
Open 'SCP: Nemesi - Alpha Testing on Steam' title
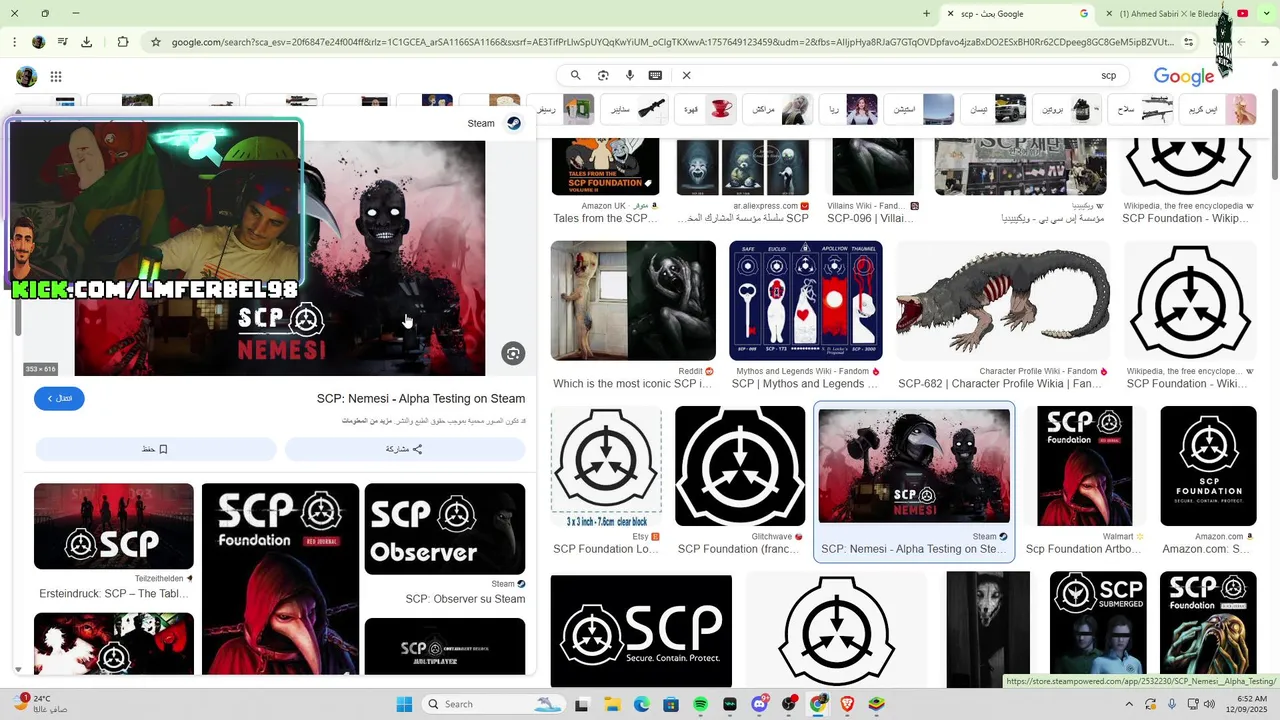point(421,398)
